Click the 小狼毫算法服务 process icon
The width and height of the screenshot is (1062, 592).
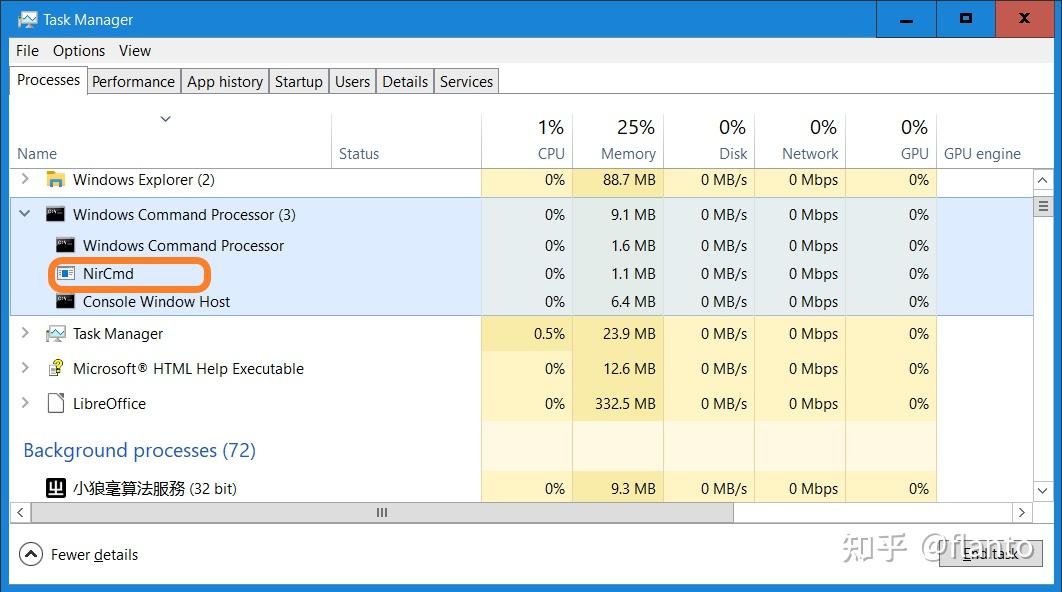click(55, 488)
